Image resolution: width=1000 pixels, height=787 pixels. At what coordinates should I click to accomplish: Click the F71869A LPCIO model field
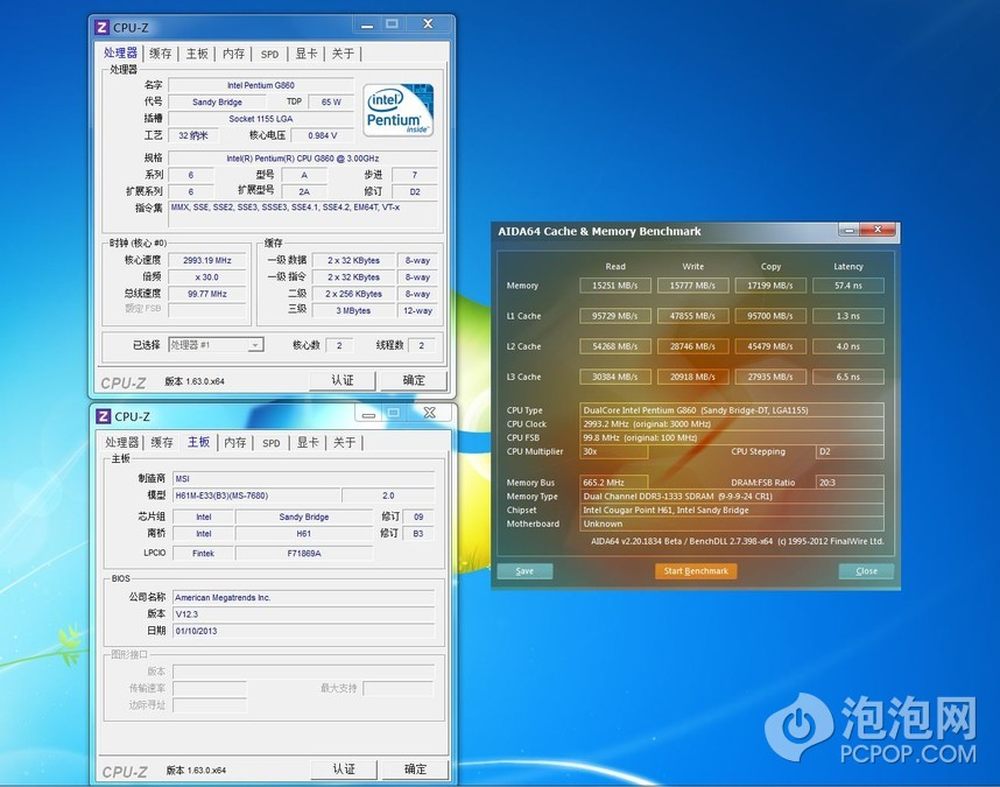[x=304, y=554]
